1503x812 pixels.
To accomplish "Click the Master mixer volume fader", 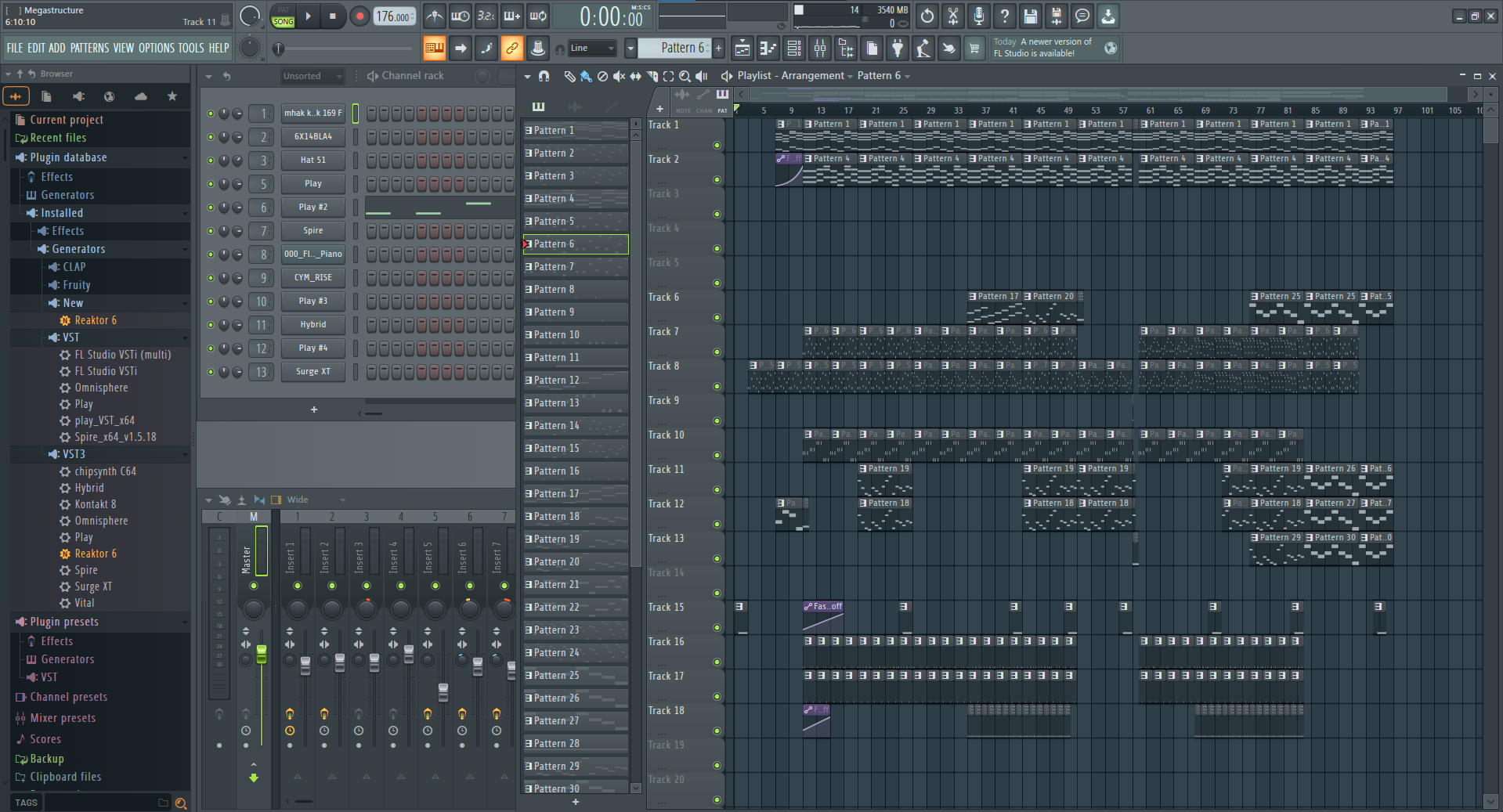I will [262, 654].
